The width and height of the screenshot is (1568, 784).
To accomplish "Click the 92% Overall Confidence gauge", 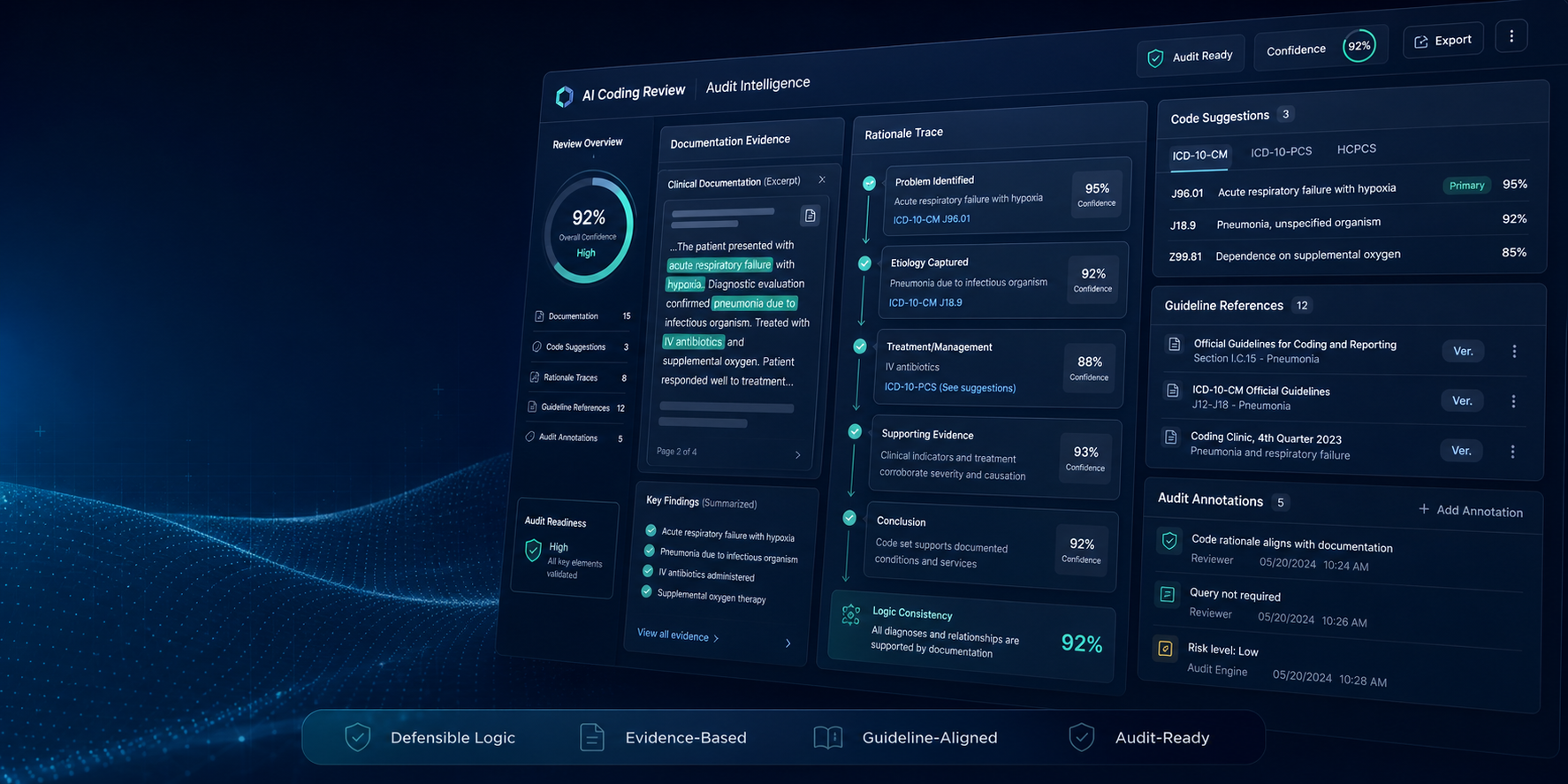I will click(589, 229).
